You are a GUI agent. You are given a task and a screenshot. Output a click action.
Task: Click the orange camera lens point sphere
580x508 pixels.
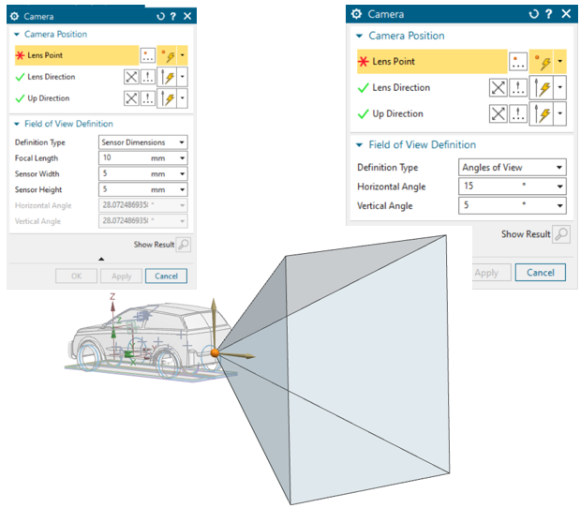[215, 353]
